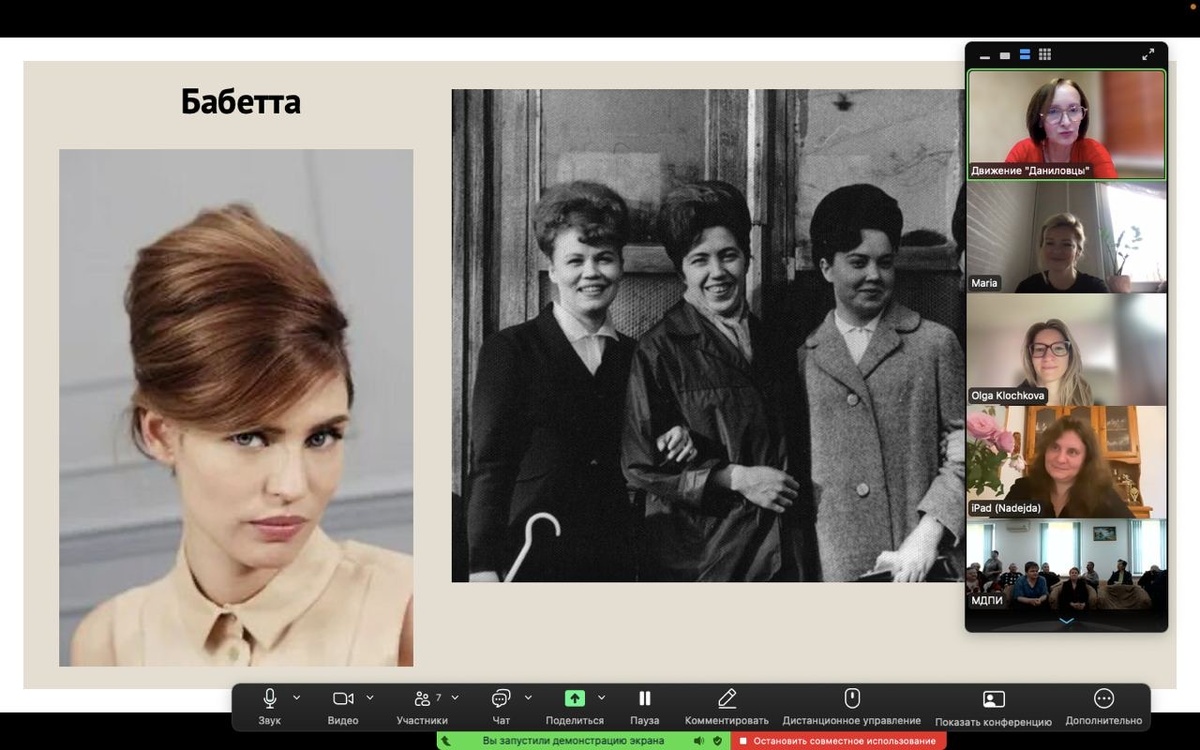Select the thumbnail strip view icon
Screen dimensions: 1200x750
(x=1025, y=55)
